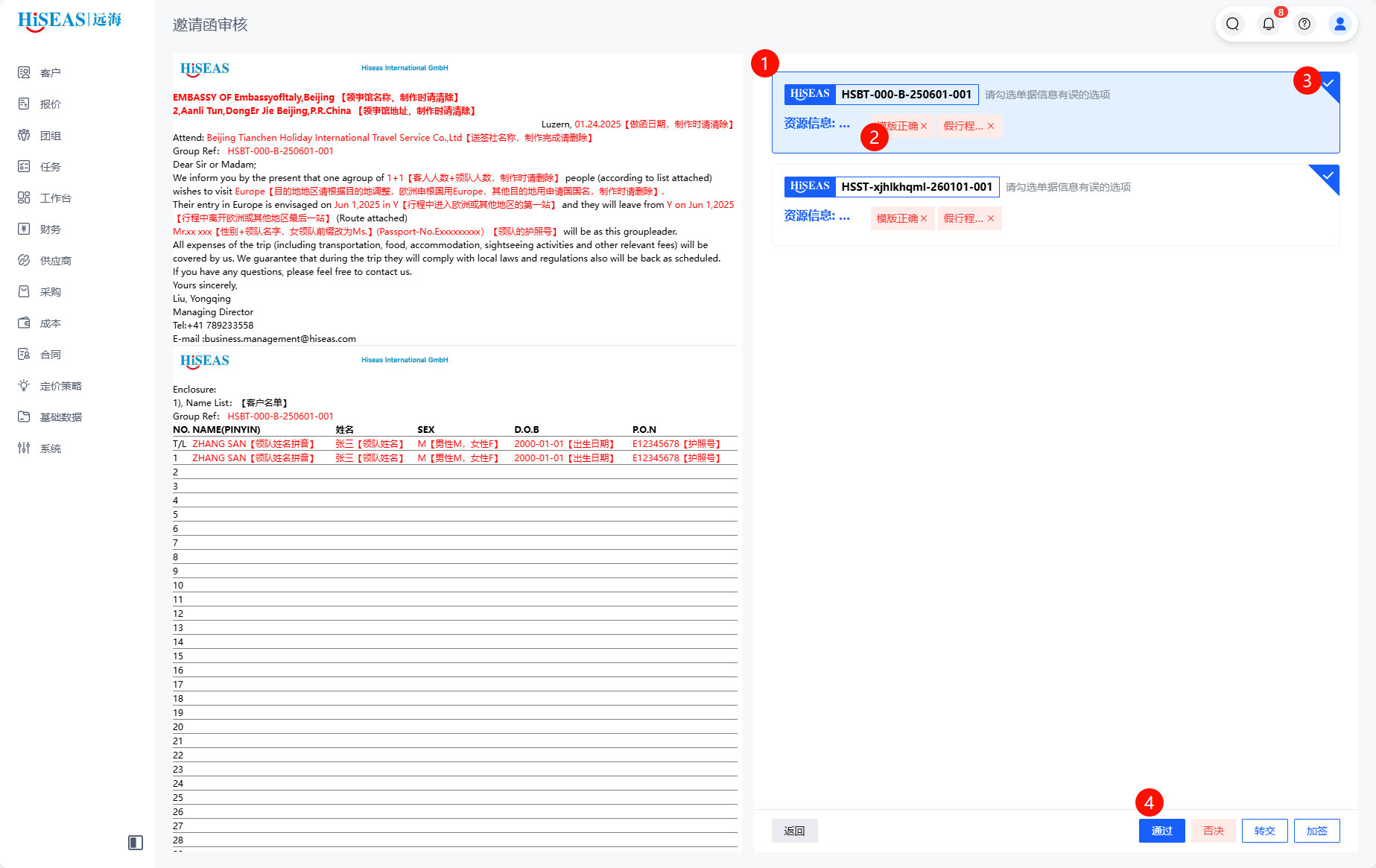Viewport: 1376px width, 868px height.
Task: Click the HiSEAS 远海 logo
Action: click(x=69, y=20)
